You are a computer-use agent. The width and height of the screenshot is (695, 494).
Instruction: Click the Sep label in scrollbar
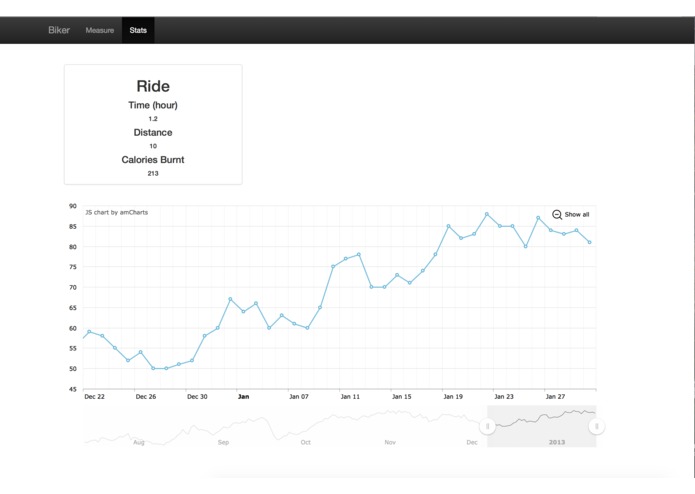[x=223, y=442]
